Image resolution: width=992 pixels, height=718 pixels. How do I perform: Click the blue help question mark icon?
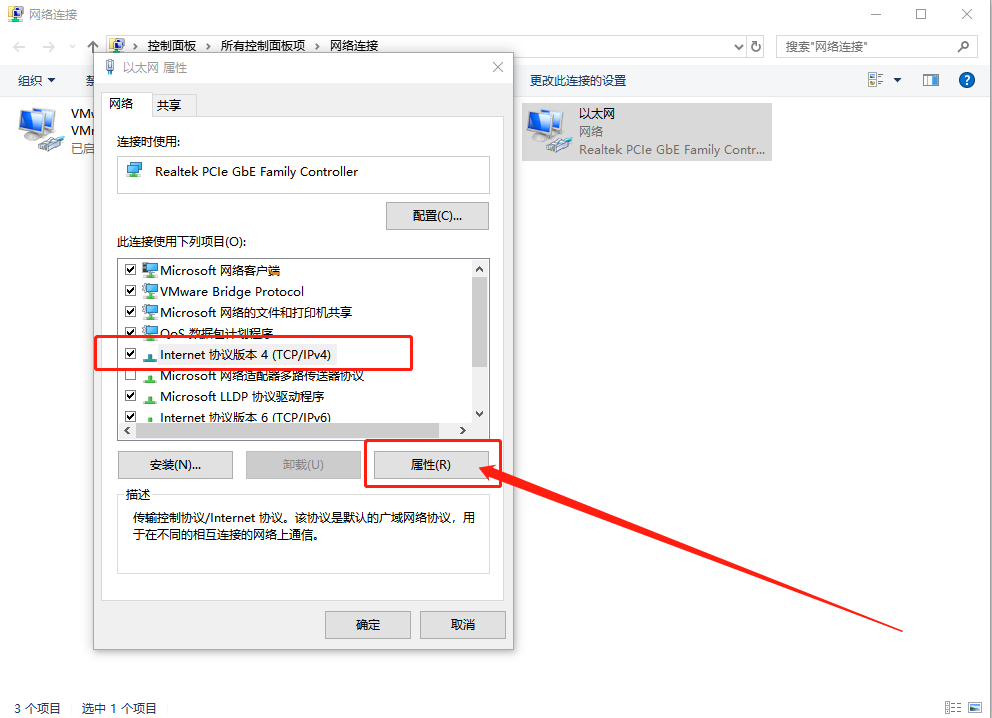[x=966, y=80]
